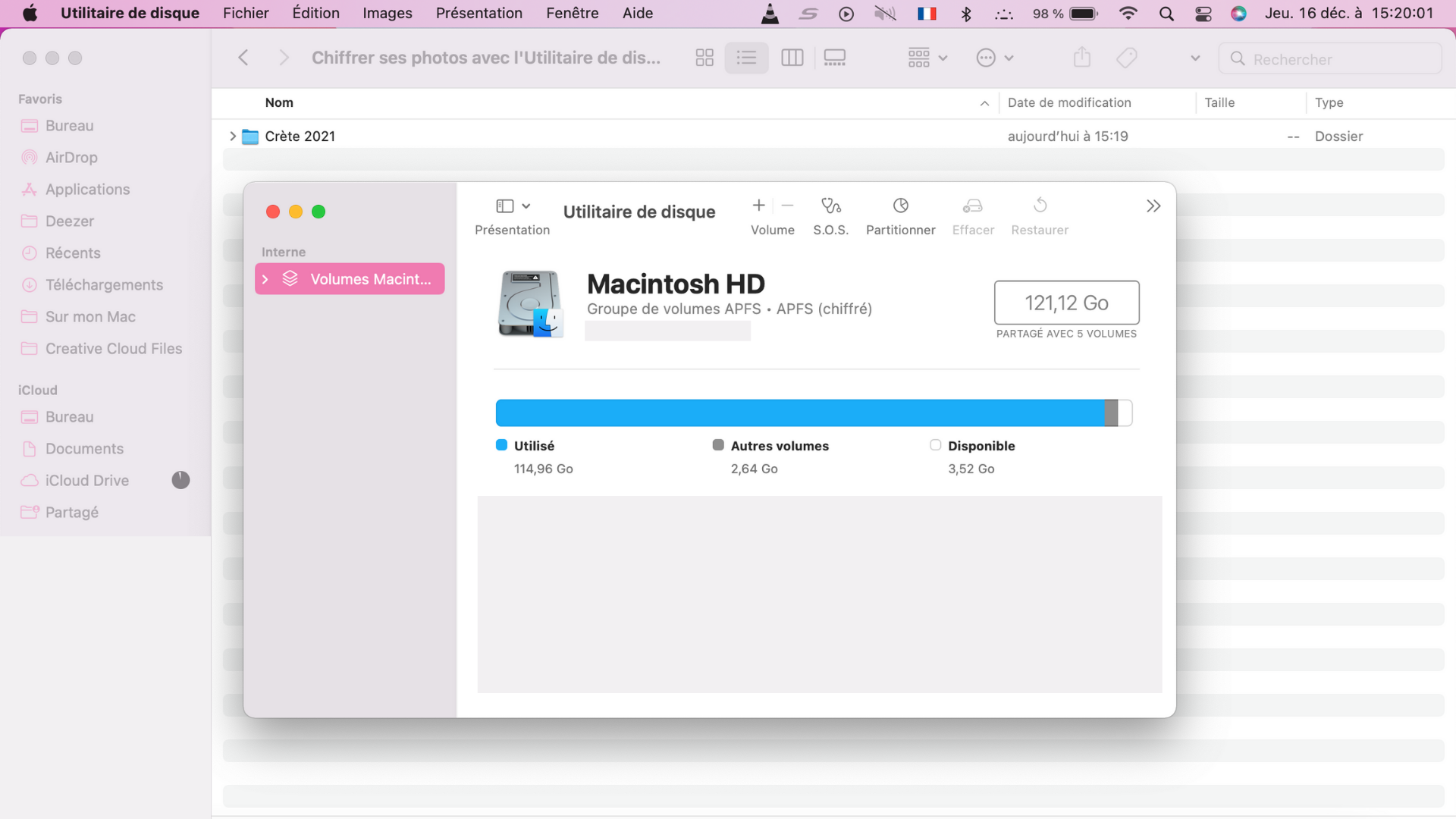Click the remove volume minus icon
1456x819 pixels.
click(x=787, y=206)
